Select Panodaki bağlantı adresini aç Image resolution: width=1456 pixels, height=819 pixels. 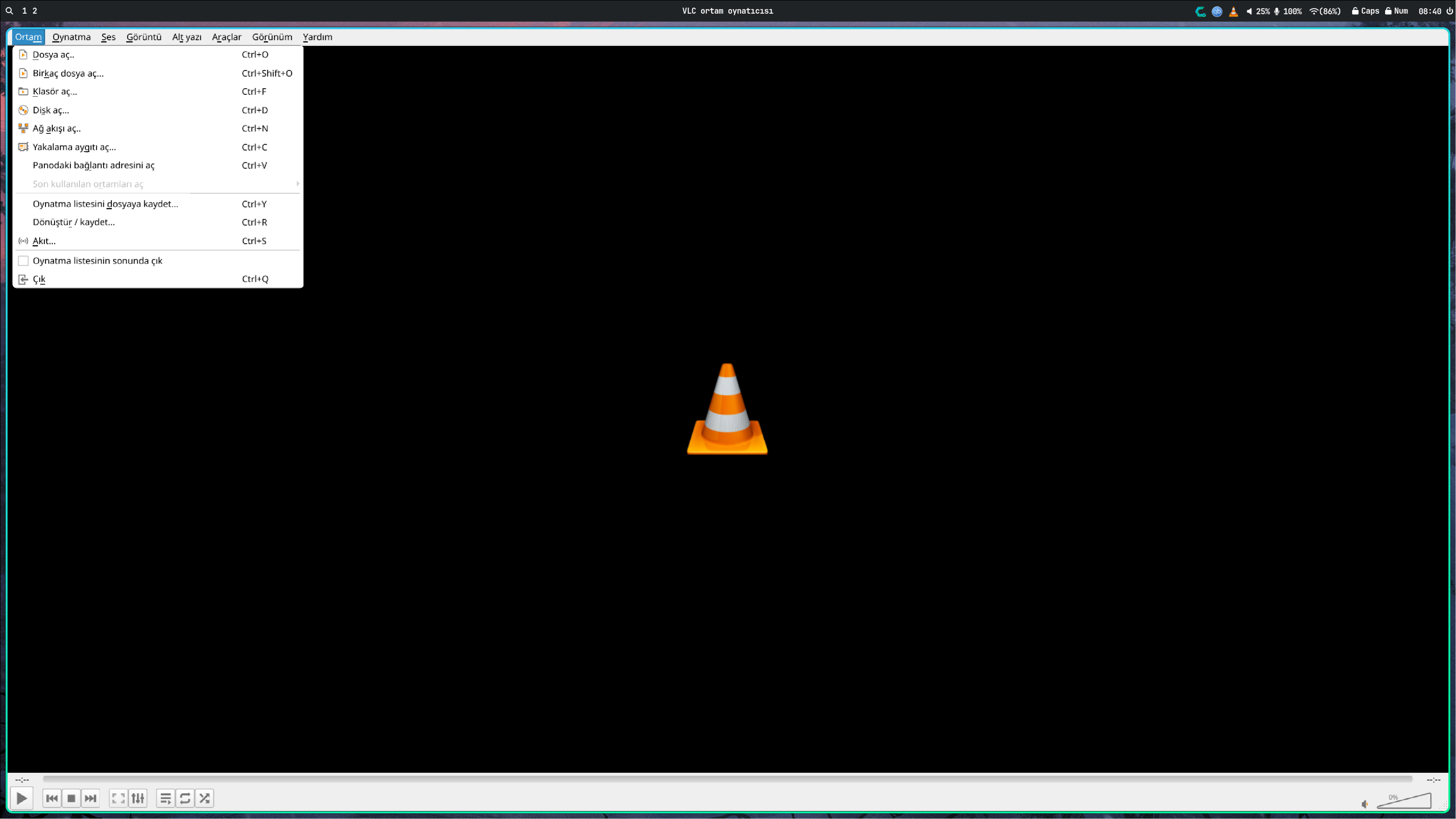pyautogui.click(x=158, y=165)
